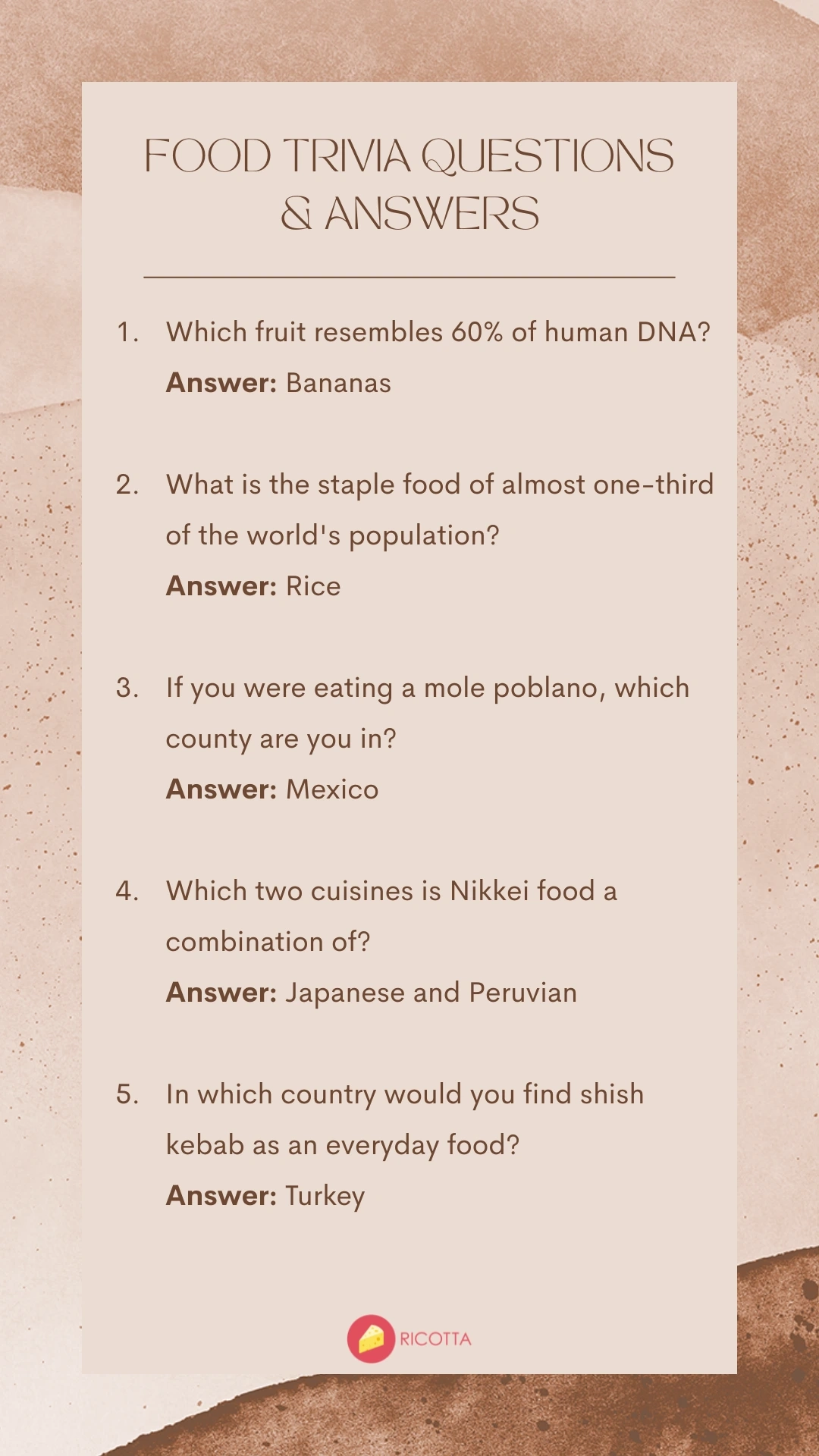Image resolution: width=819 pixels, height=1456 pixels.
Task: Select the staple food question
Action: click(x=439, y=510)
